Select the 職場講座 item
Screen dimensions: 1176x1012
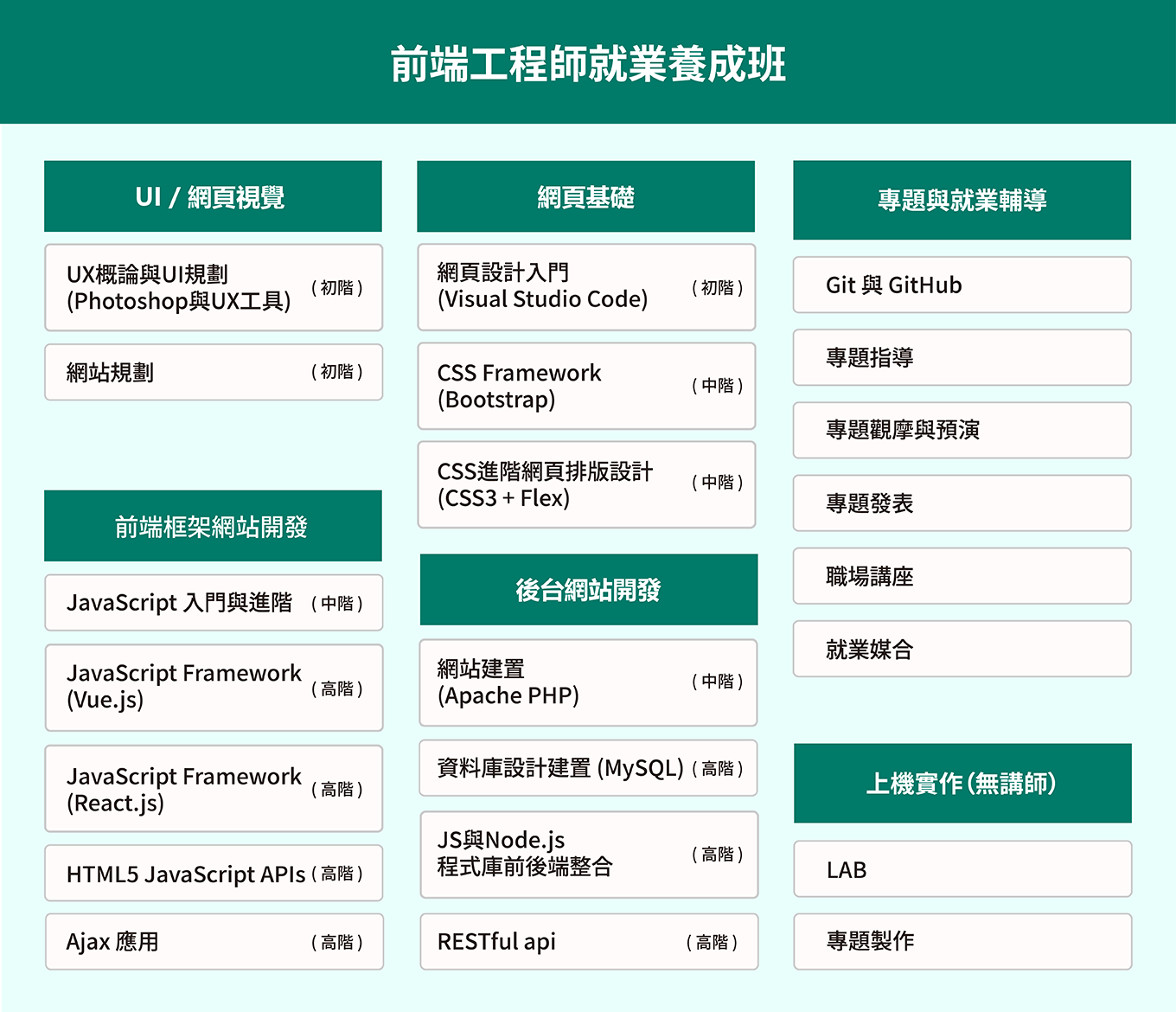tap(962, 576)
